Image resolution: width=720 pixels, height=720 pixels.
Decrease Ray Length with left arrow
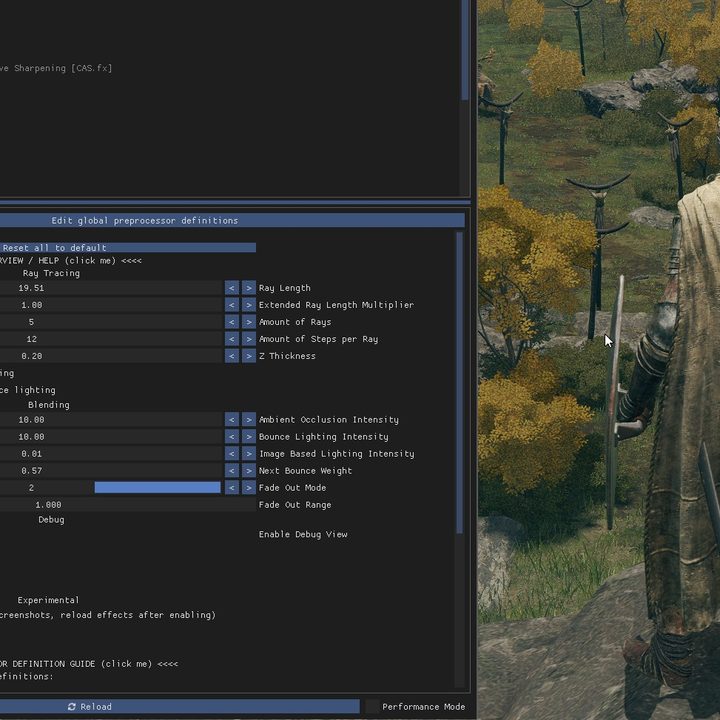click(x=232, y=288)
